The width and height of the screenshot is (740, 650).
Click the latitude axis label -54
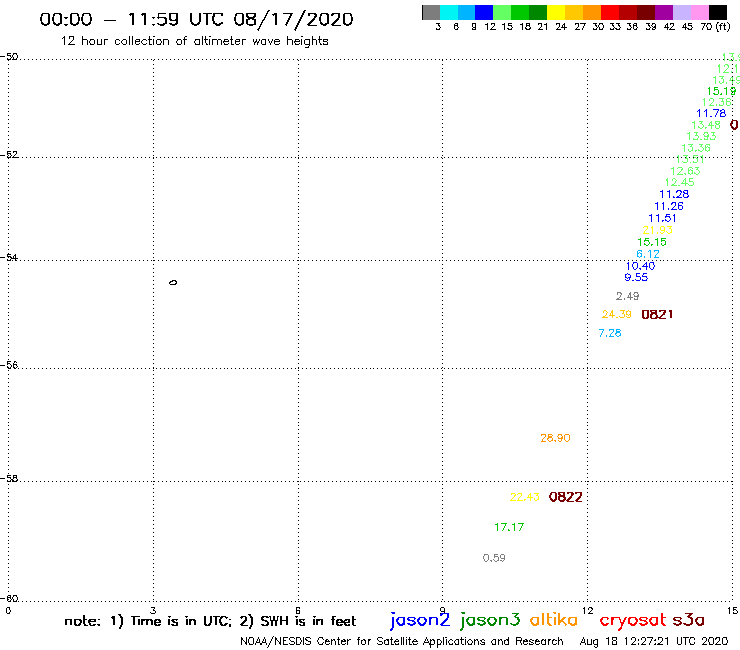(9, 257)
